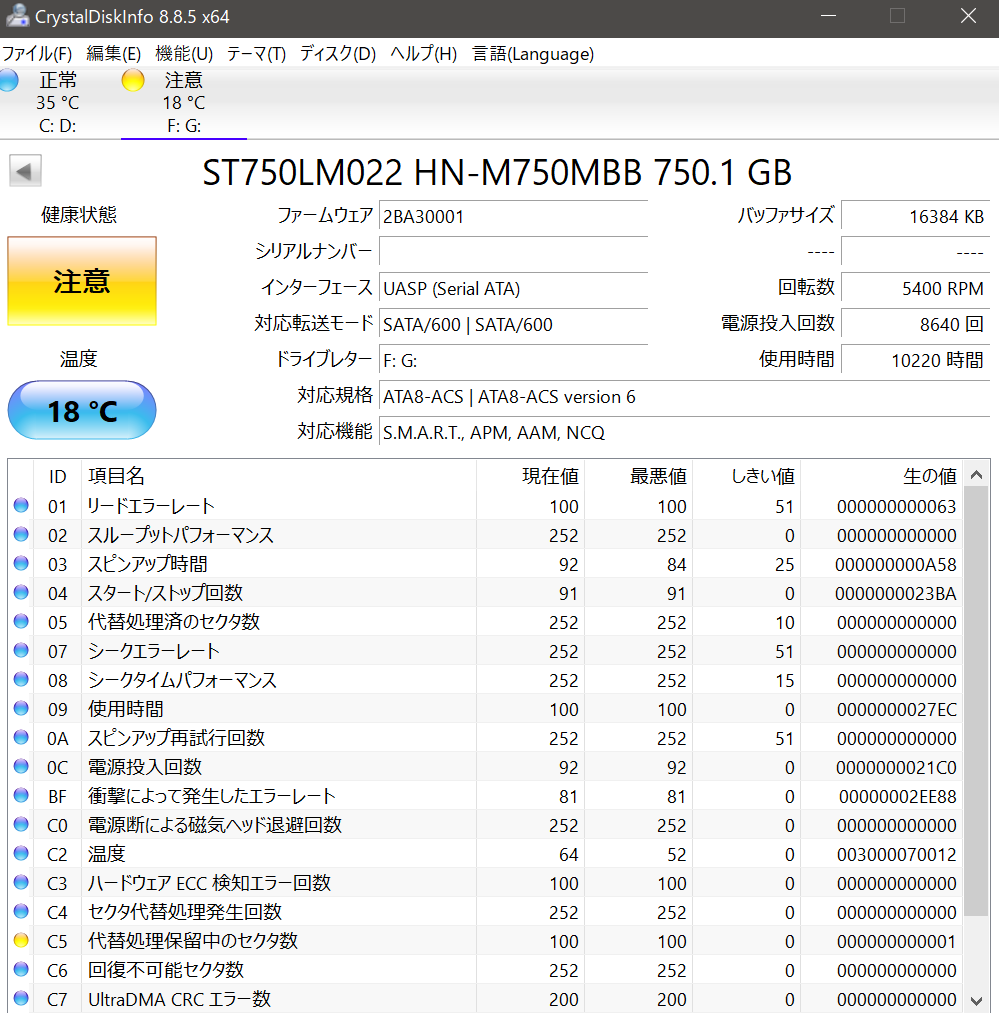The image size is (999, 1013).
Task: Click the status dot for attribute 08 シークタイムパフォーマンス
Action: pos(21,679)
